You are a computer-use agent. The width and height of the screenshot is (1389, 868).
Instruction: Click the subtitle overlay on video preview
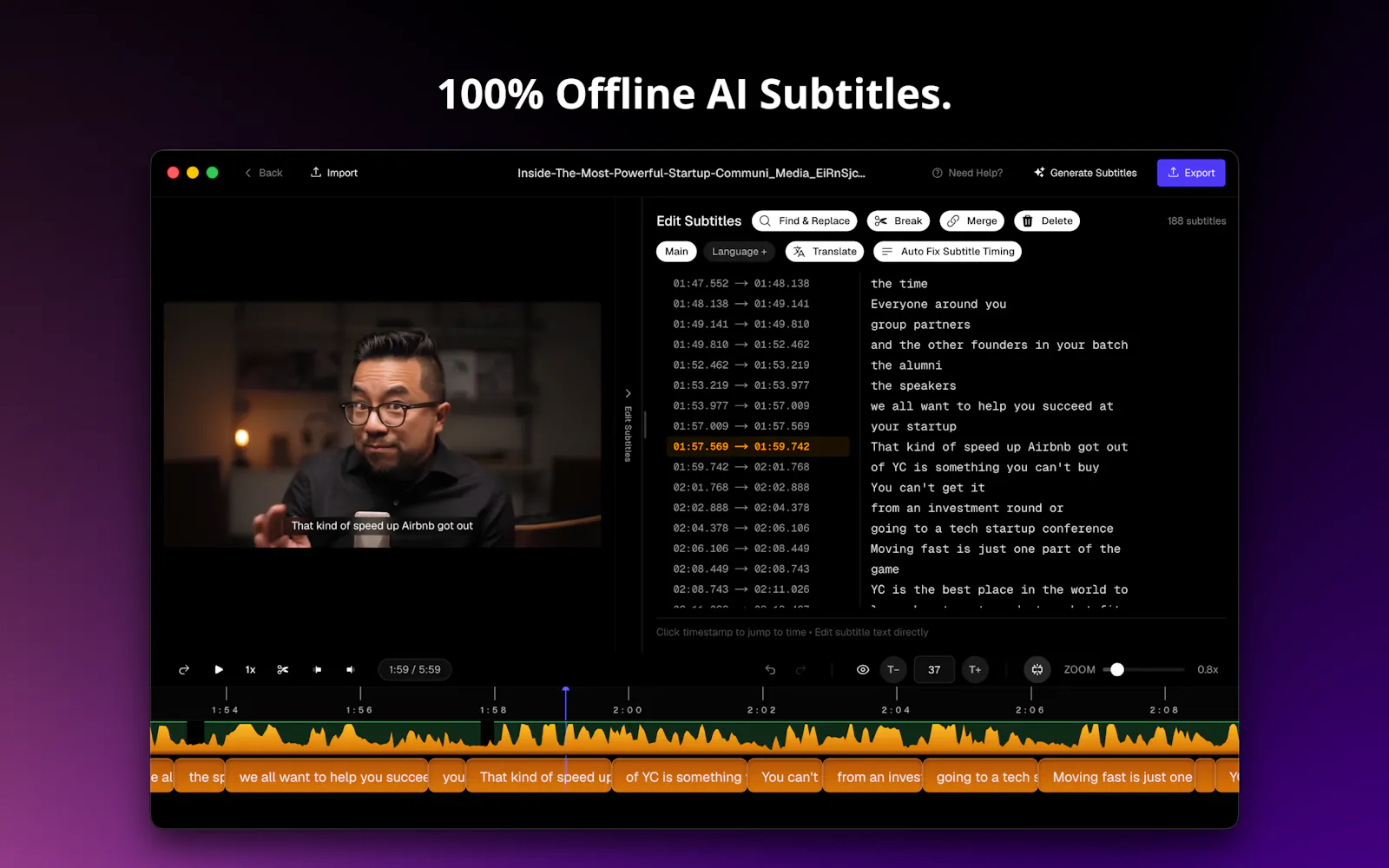click(x=382, y=525)
